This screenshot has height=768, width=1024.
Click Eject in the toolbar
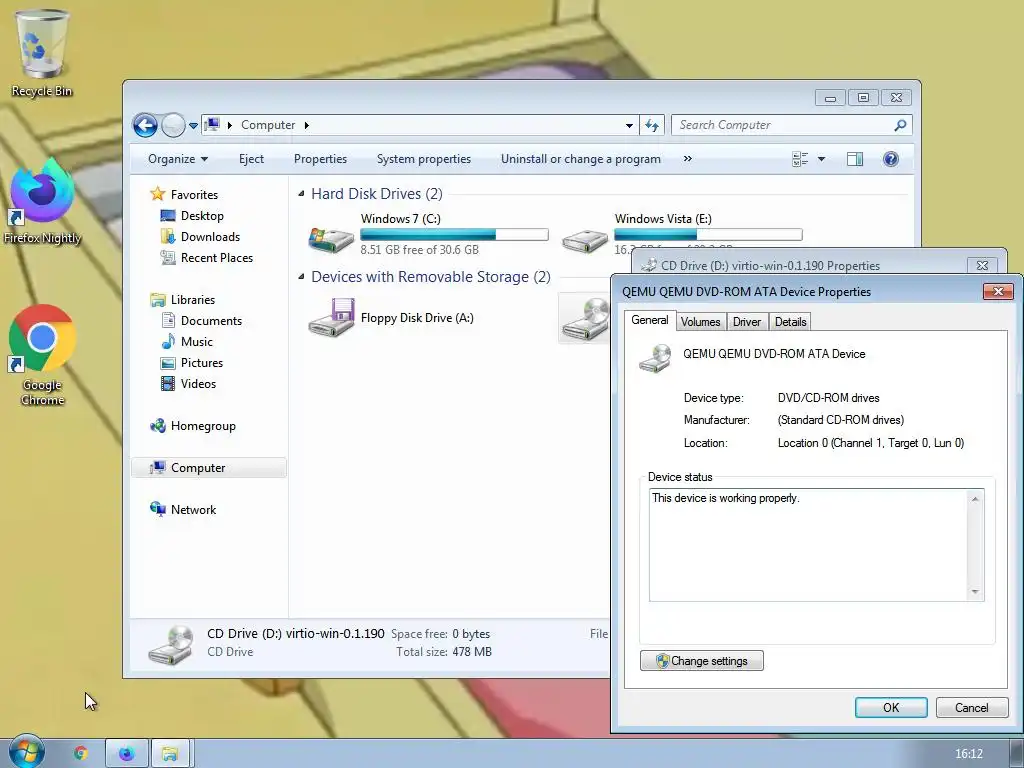pos(251,159)
